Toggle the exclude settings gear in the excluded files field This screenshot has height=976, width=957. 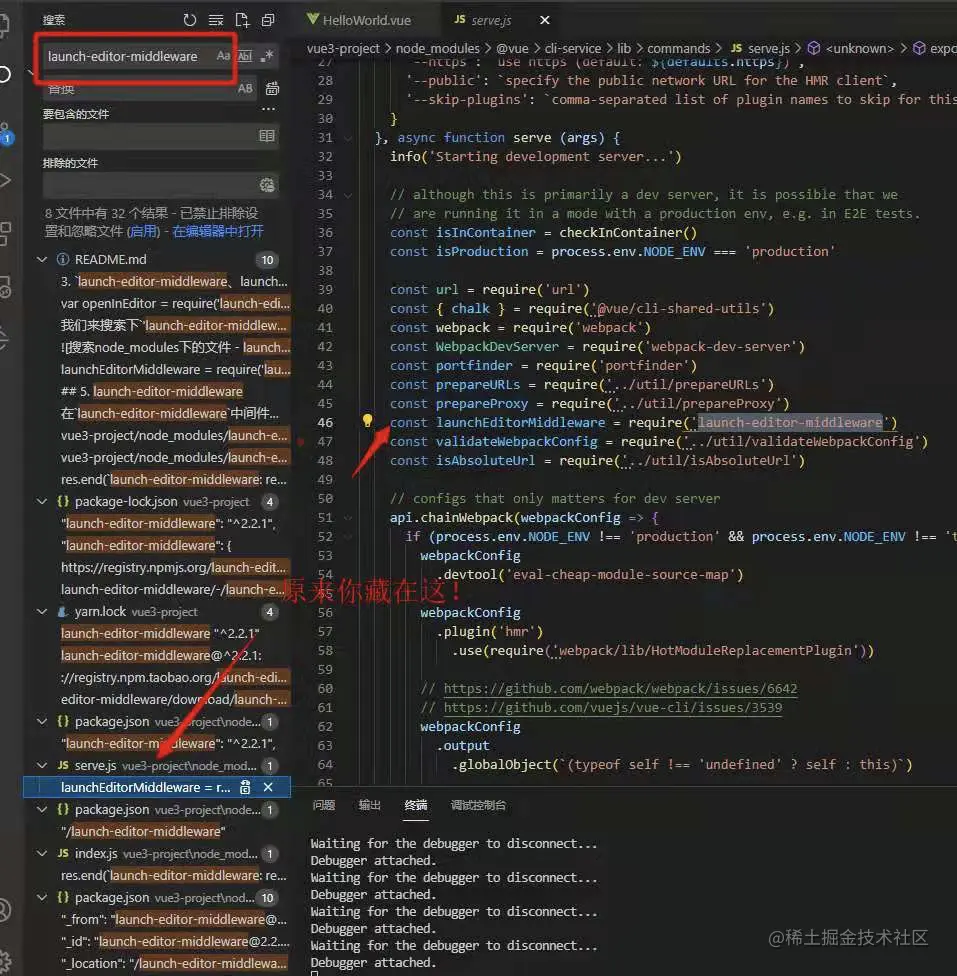coord(267,185)
